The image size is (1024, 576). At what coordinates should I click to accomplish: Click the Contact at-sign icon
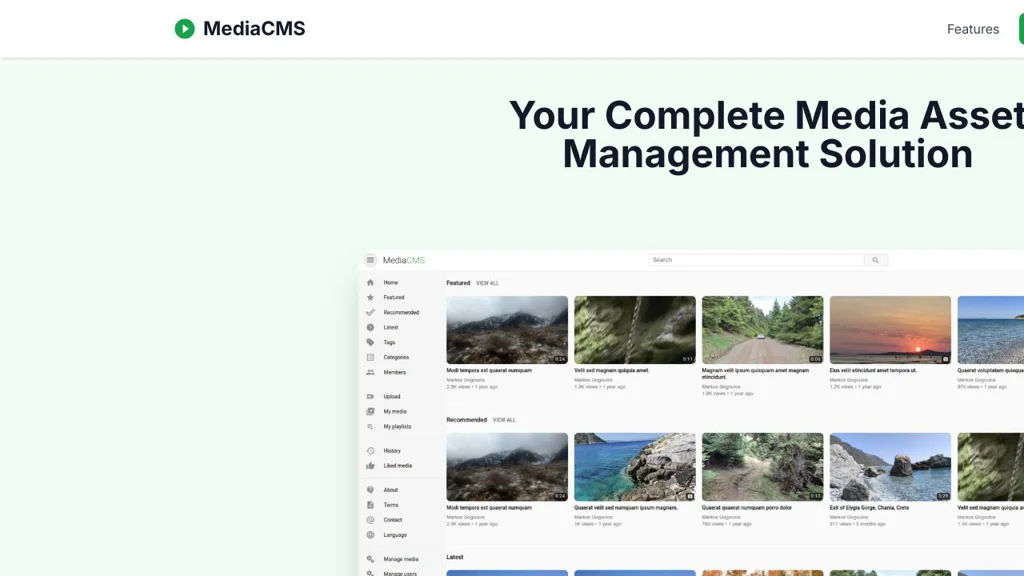click(x=370, y=520)
